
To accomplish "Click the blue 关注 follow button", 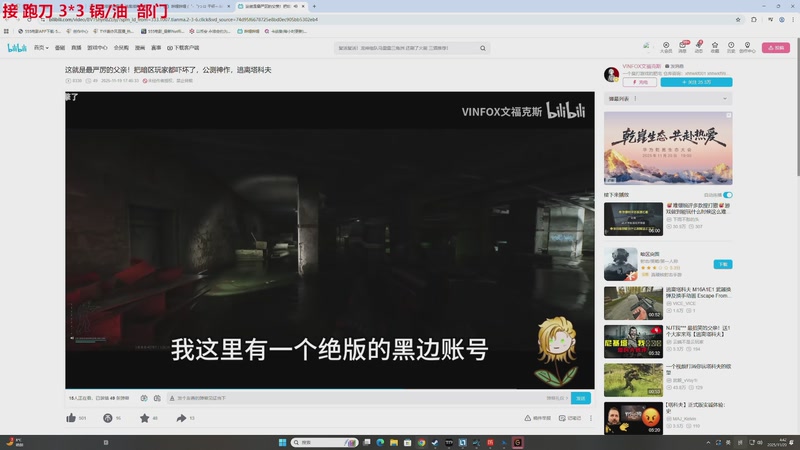I will (x=696, y=82).
